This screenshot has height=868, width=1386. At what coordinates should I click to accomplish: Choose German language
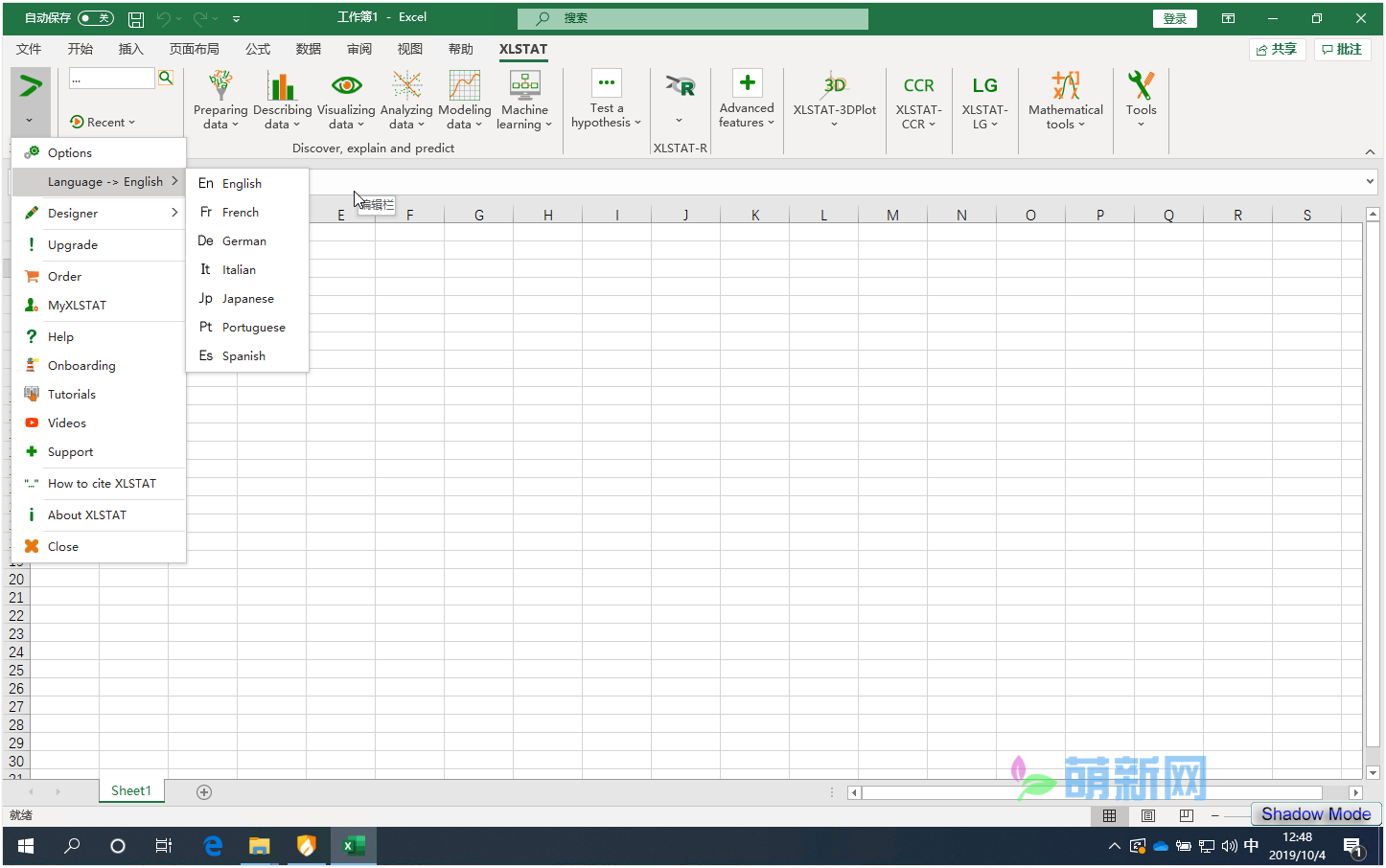pos(247,240)
